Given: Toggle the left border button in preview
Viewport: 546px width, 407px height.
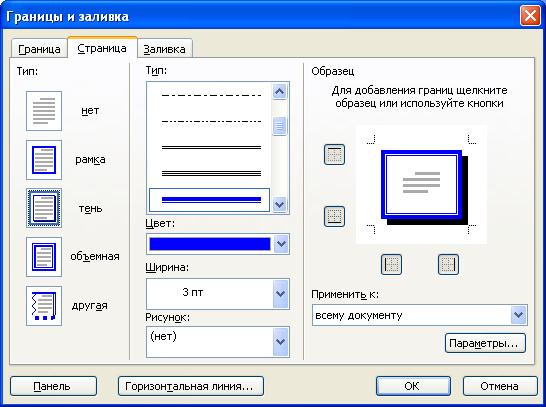Looking at the screenshot, I should click(391, 264).
